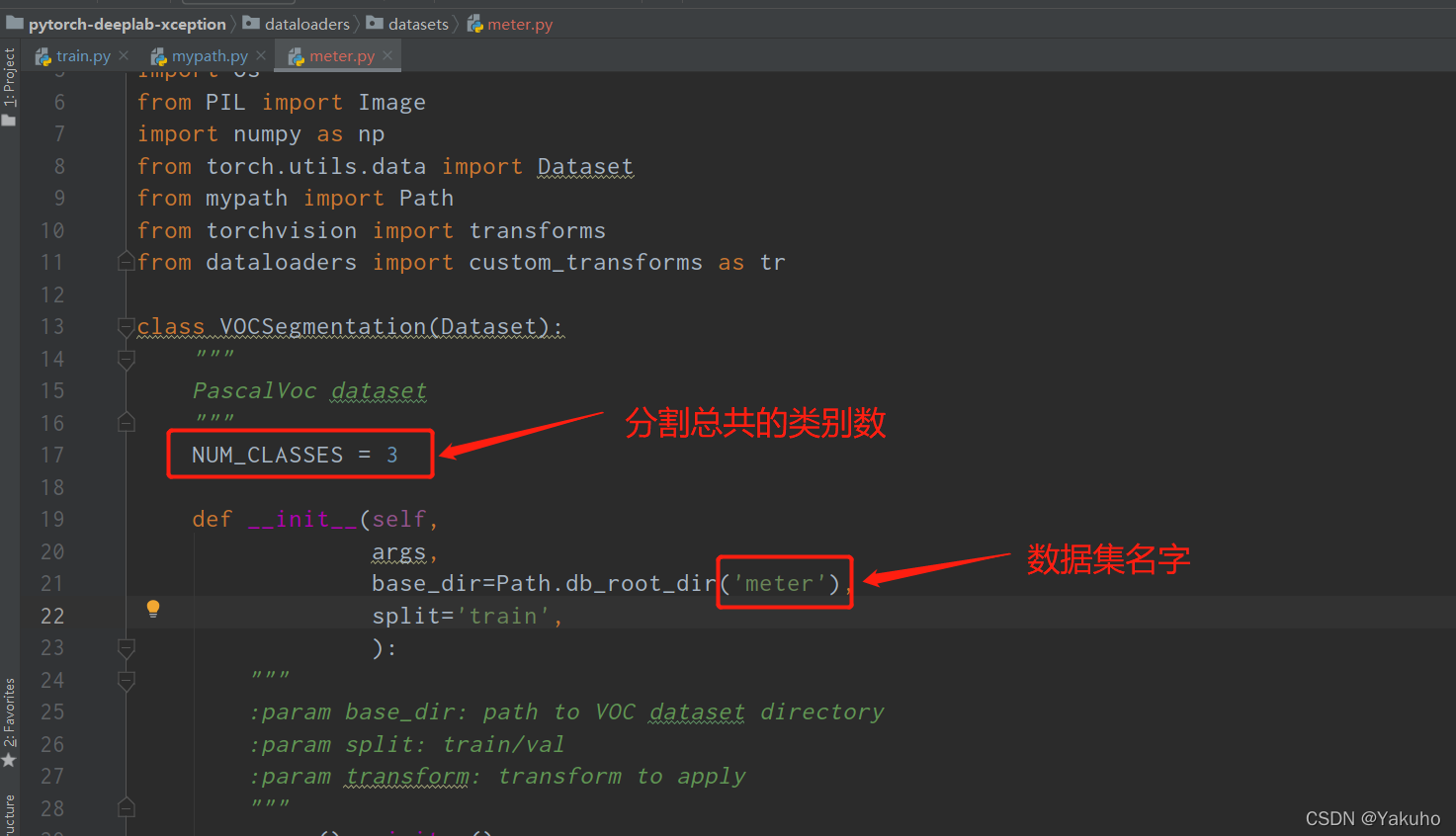
Task: Click base_dir parameter on line 21
Action: point(426,583)
